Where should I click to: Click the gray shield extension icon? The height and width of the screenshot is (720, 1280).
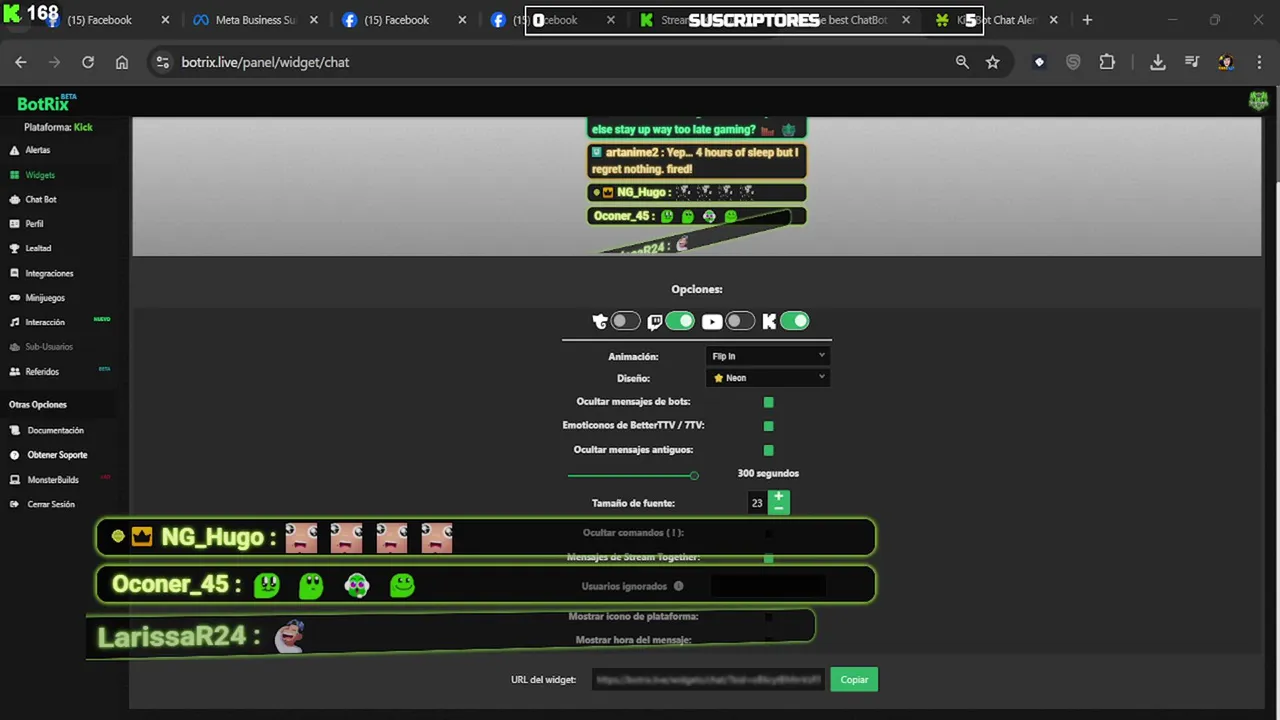tap(1073, 62)
